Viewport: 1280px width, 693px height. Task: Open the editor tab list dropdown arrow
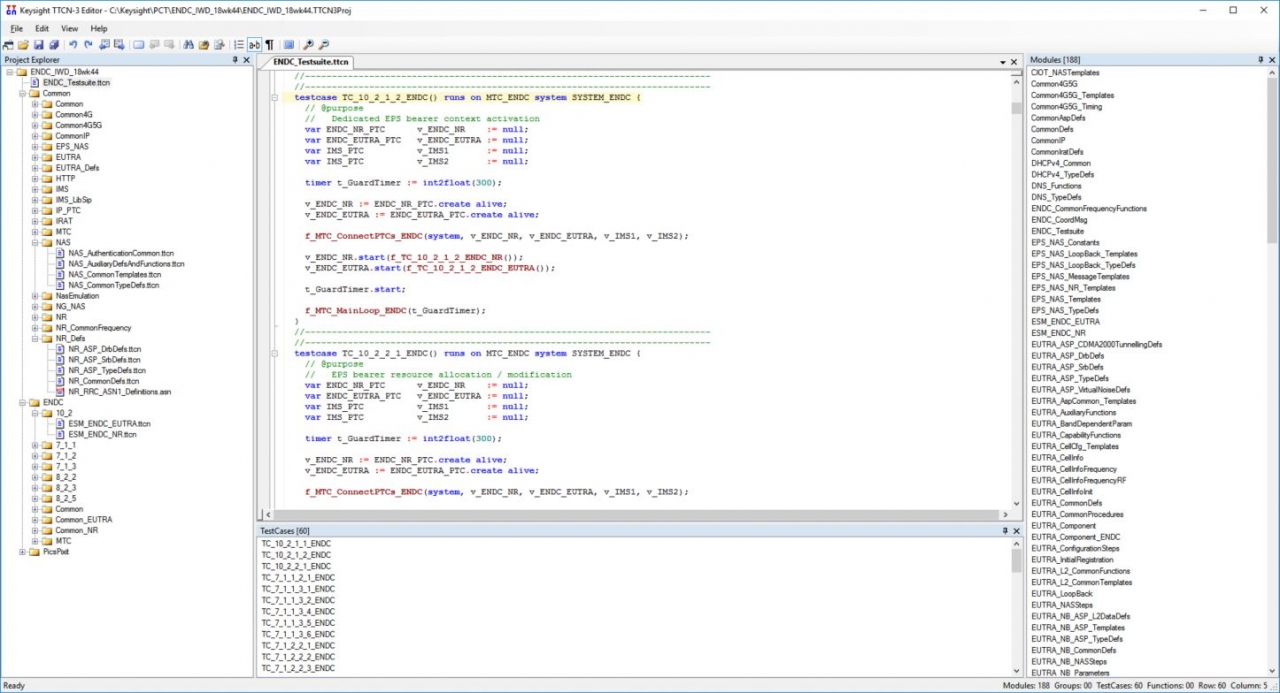(1001, 62)
